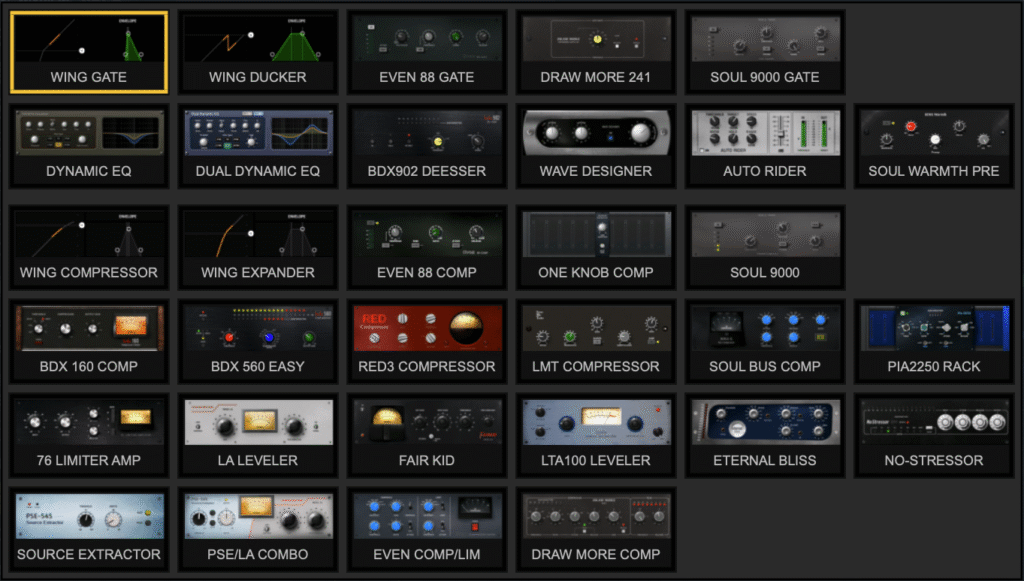This screenshot has height=581, width=1024.
Task: Select the WING GATE plugin tile
Action: click(89, 52)
